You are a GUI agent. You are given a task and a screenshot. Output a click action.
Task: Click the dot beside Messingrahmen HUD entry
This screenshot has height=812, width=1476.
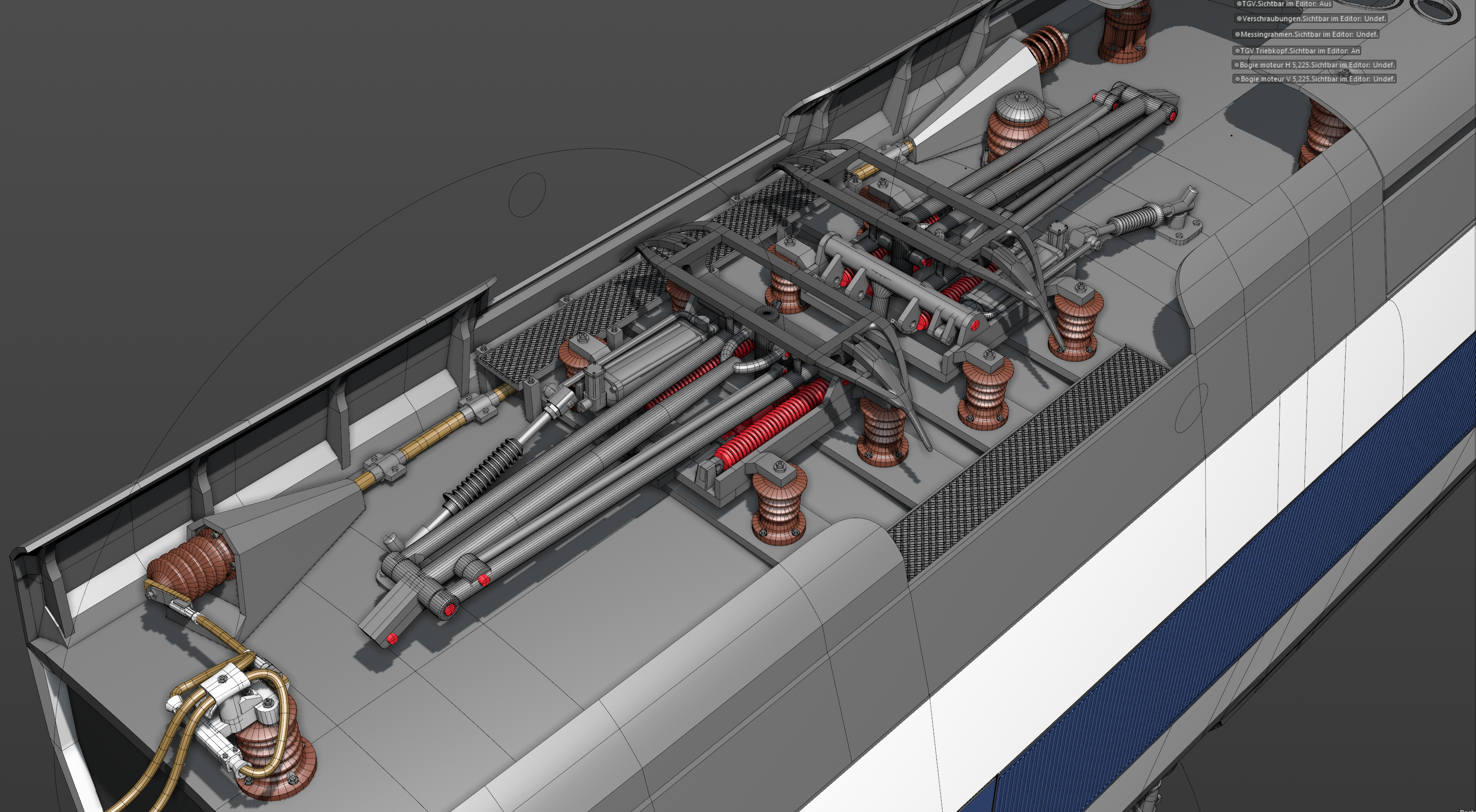1238,34
